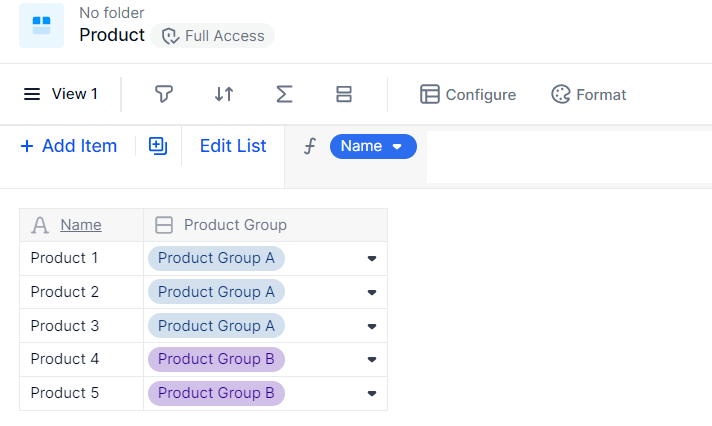Expand the Name field dropdown pill

tap(372, 146)
